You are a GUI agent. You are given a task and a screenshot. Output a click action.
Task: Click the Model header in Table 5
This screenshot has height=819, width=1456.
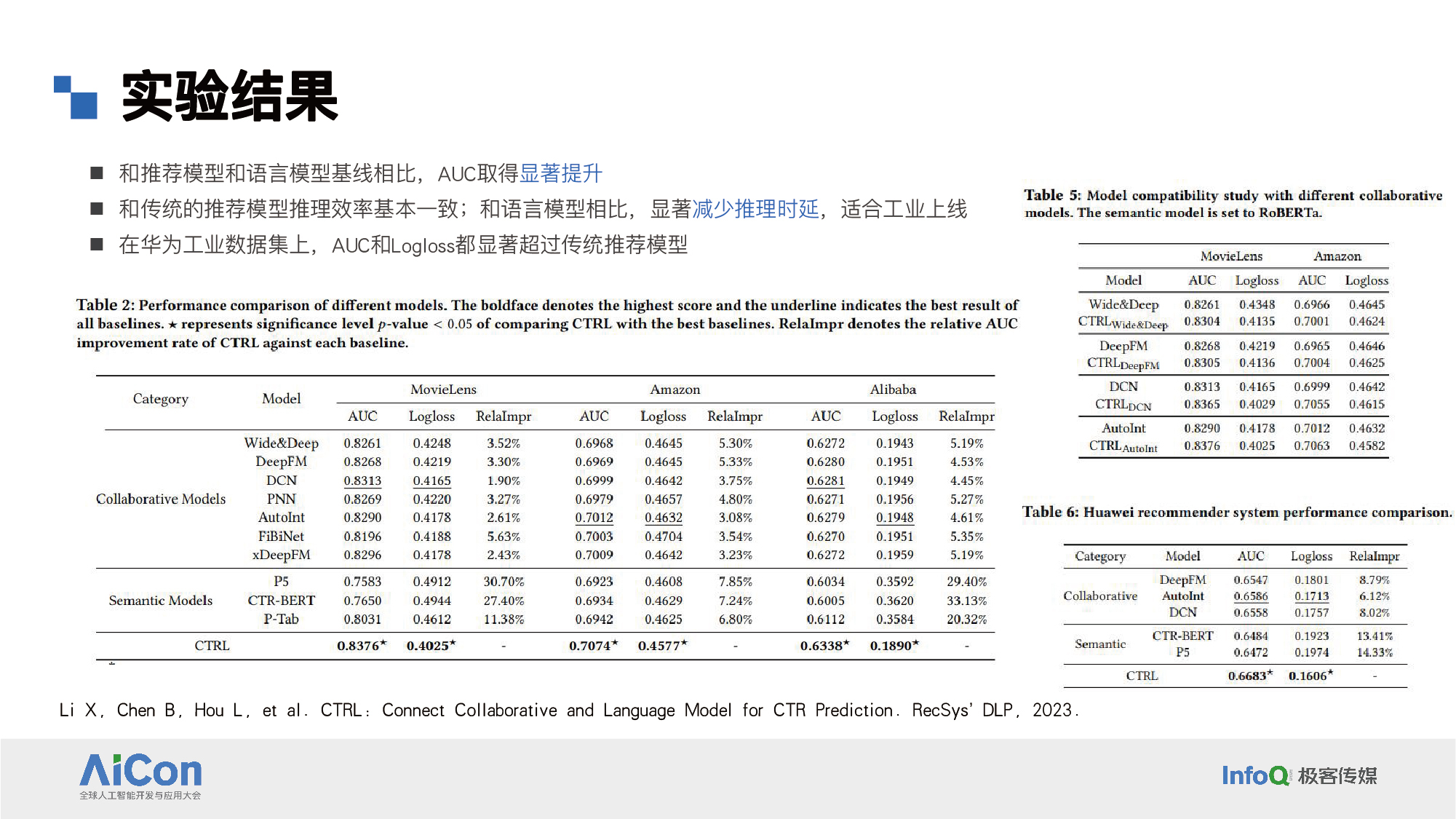click(x=1123, y=280)
